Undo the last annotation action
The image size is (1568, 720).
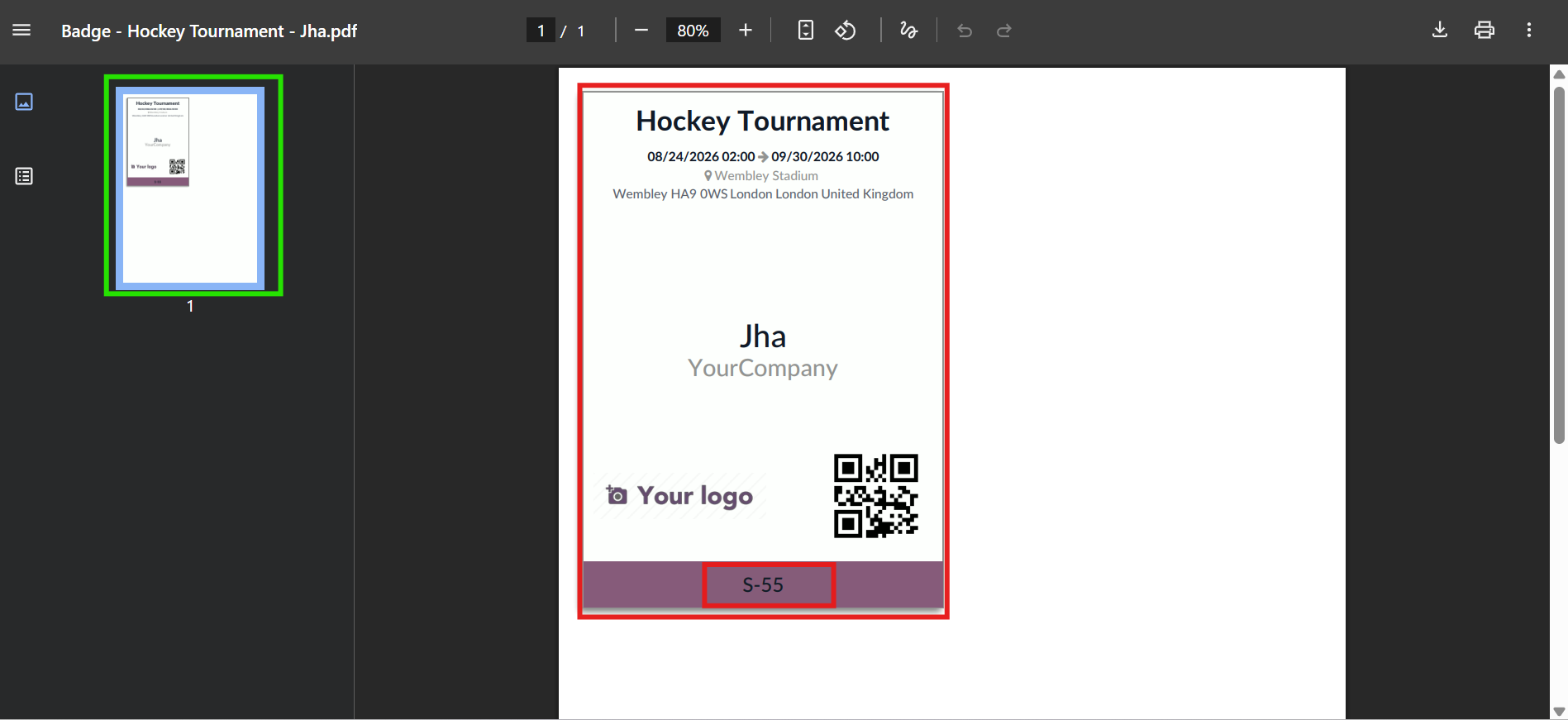[965, 31]
